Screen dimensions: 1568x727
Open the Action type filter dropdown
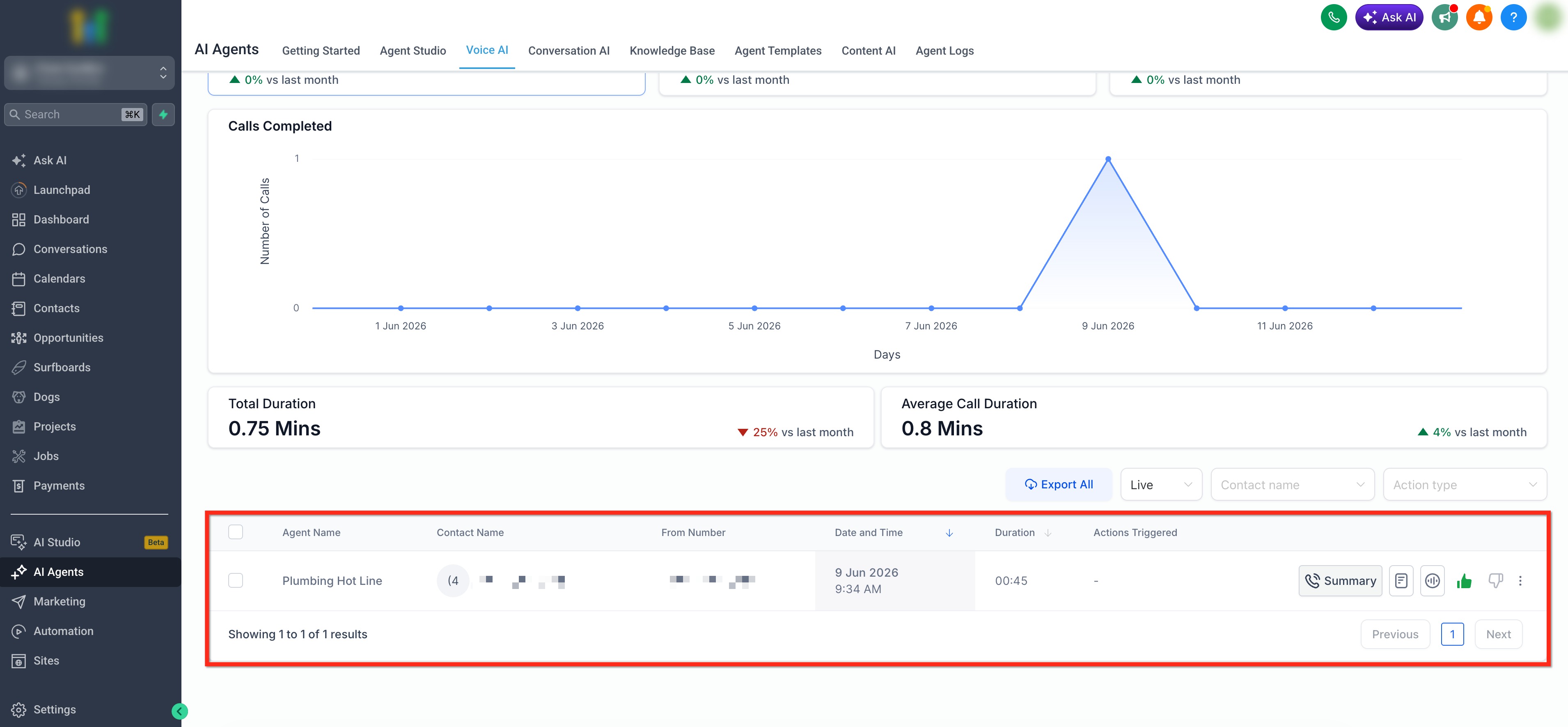1465,485
